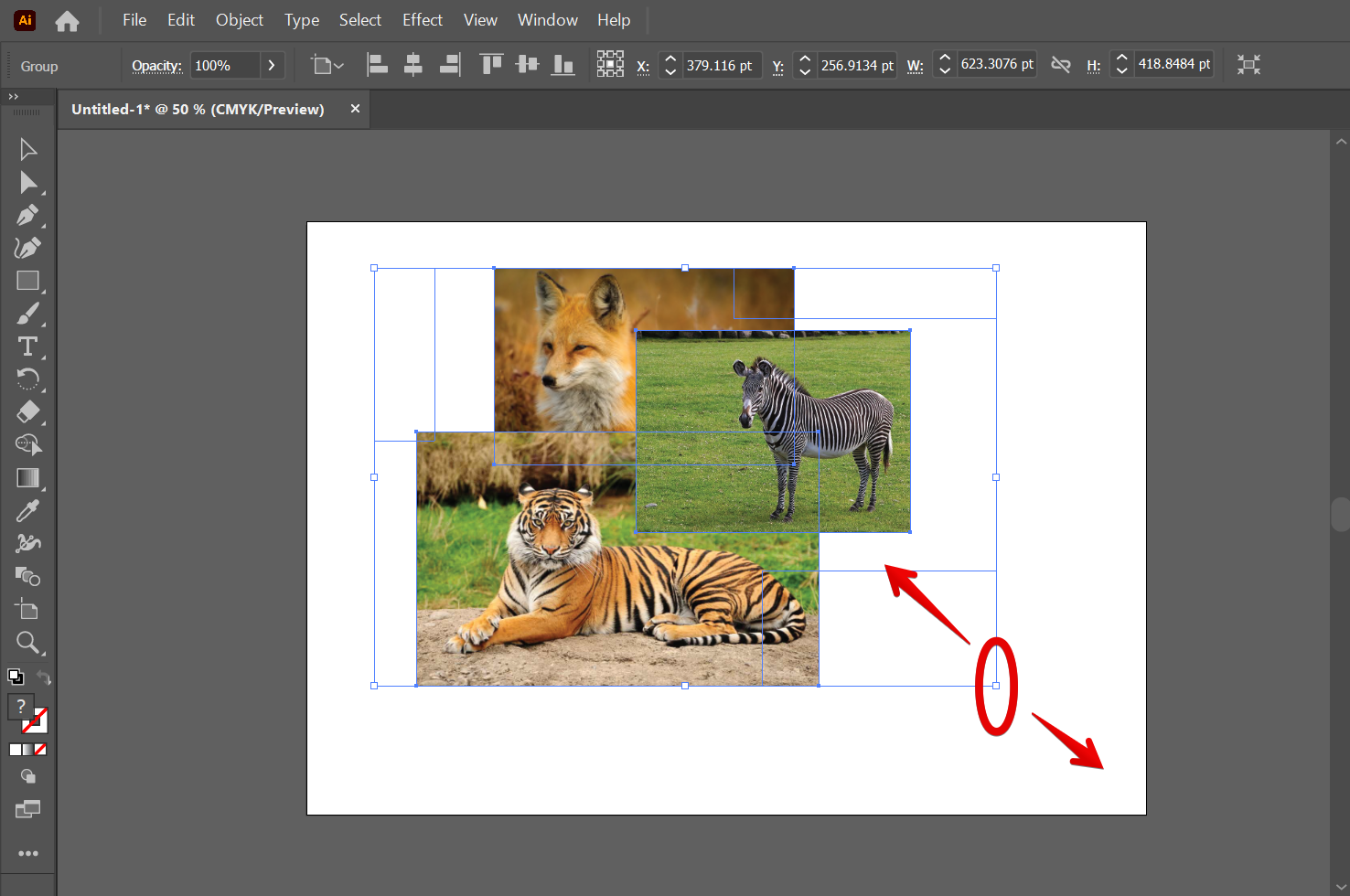Open the Effect menu
Screen dimensions: 1350x896
pos(422,20)
